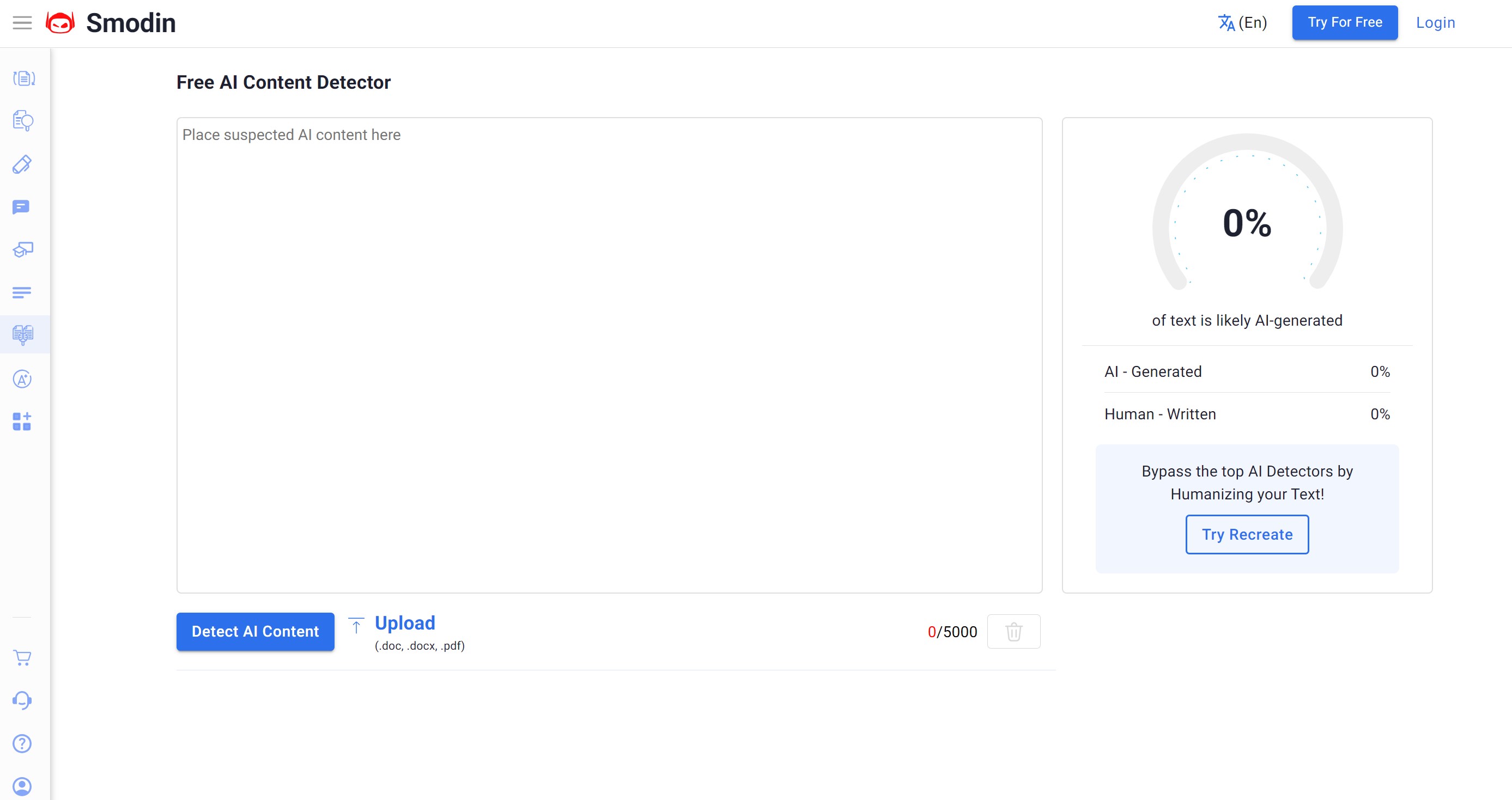1512x800 pixels.
Task: Open the more apps grid icon
Action: click(22, 421)
